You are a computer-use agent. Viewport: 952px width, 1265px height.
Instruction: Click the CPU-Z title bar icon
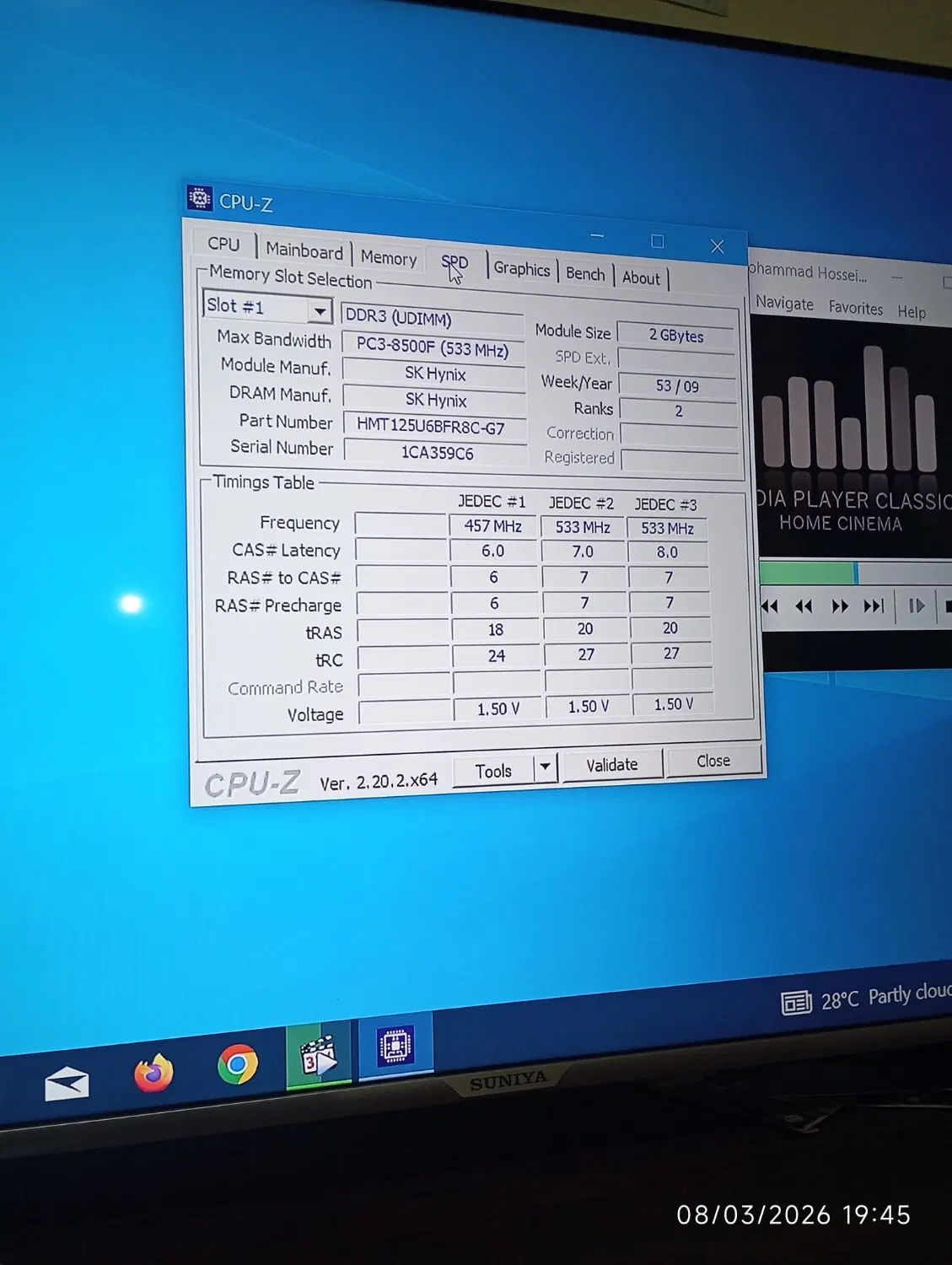[x=200, y=198]
